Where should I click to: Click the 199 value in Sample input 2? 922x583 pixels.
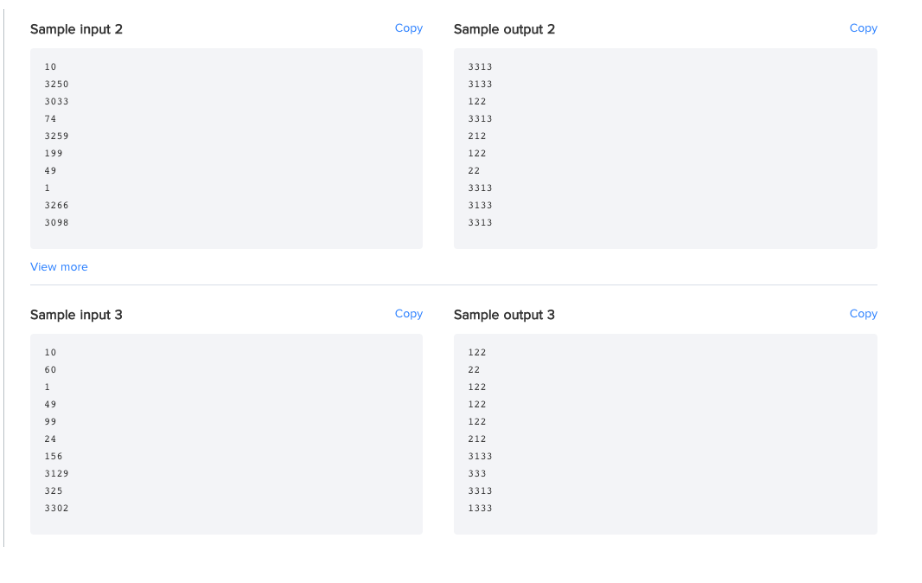tap(54, 154)
